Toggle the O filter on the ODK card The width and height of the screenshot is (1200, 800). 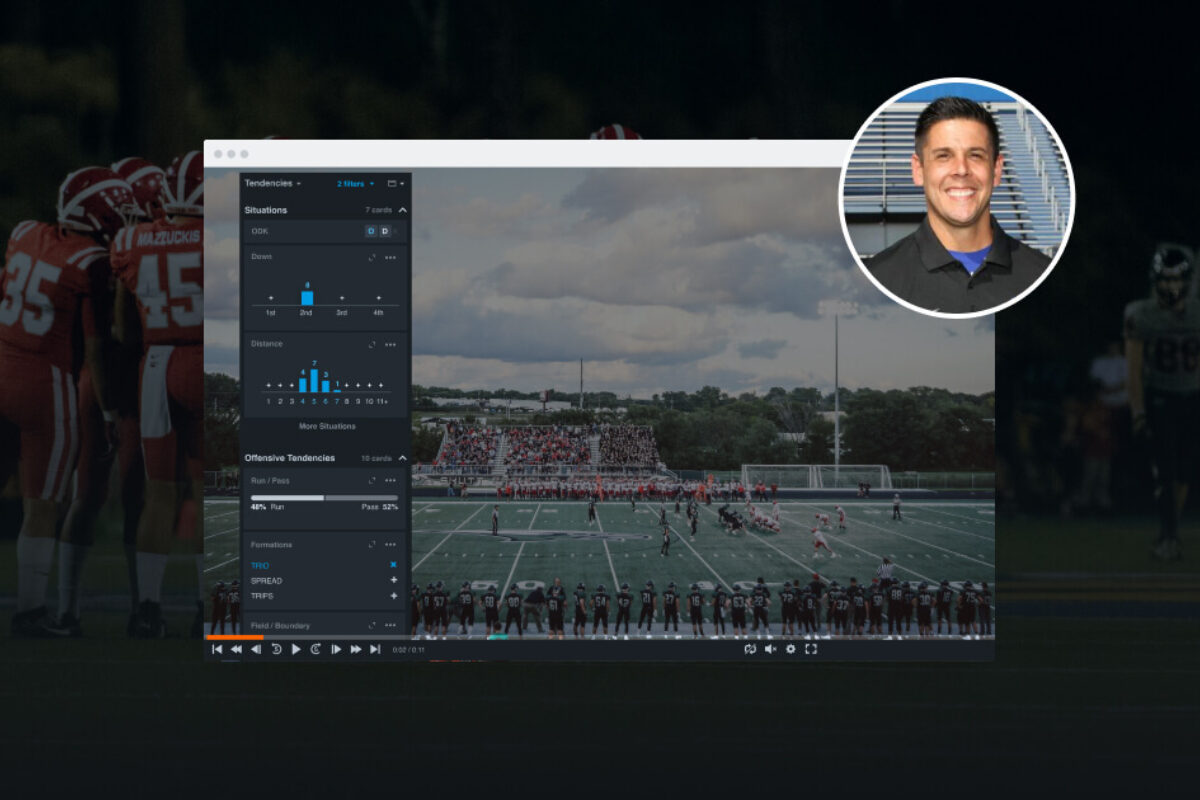(x=369, y=230)
